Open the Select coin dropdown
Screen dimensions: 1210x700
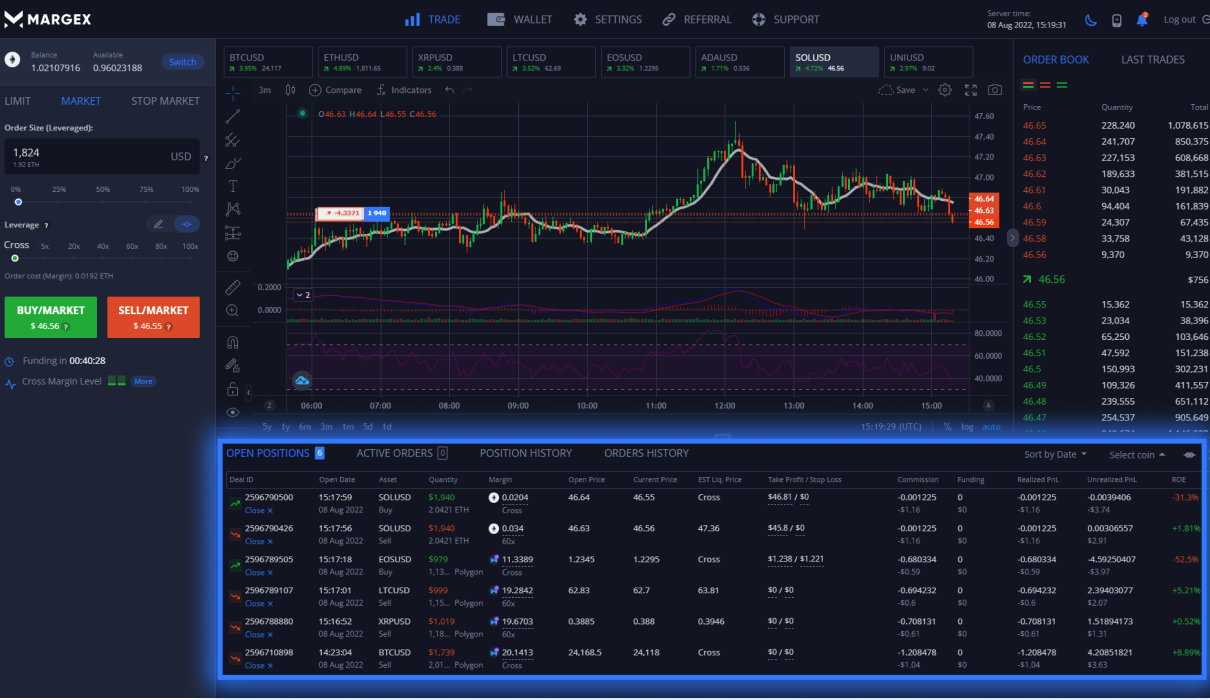[x=1137, y=455]
